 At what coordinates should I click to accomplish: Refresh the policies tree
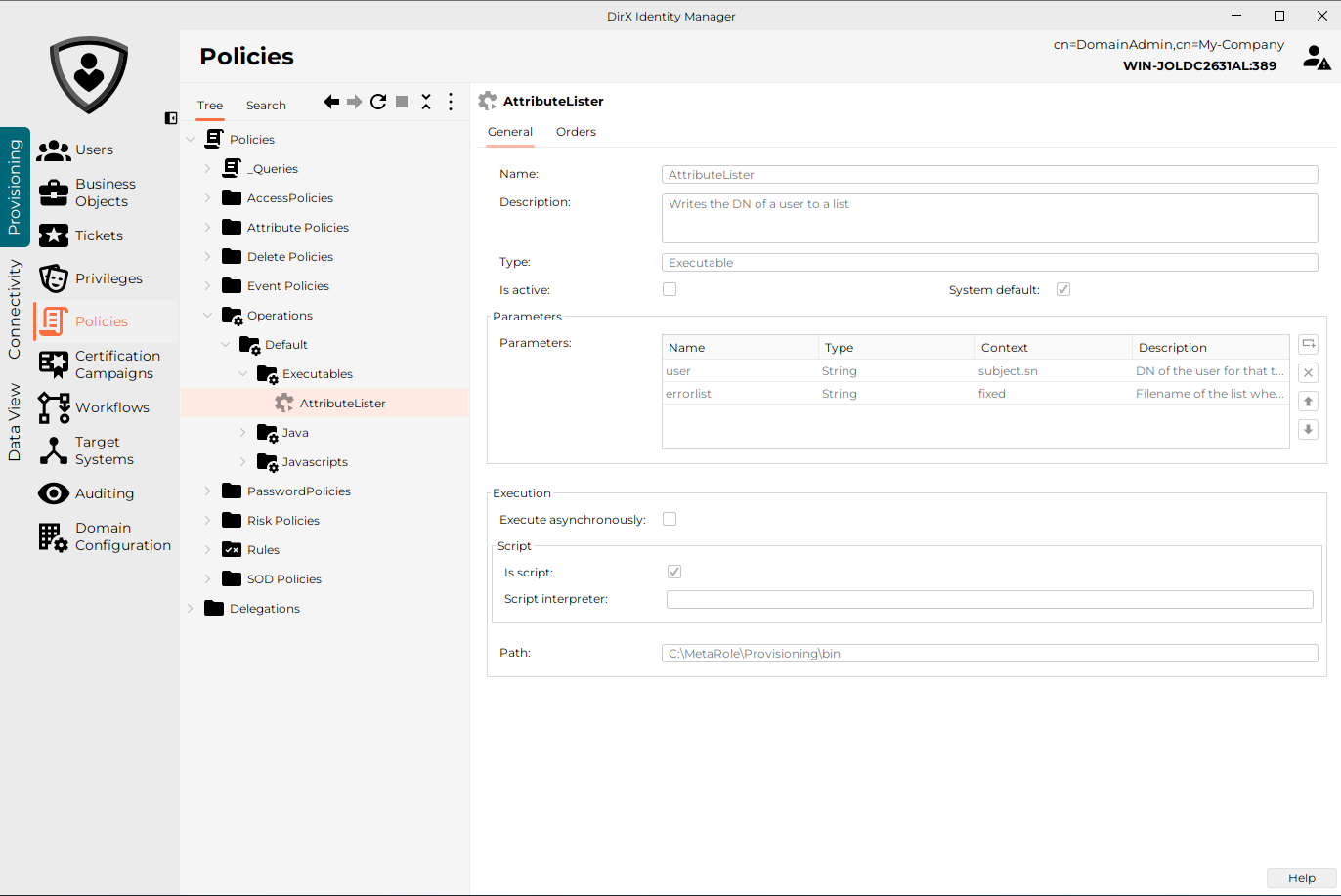point(378,102)
